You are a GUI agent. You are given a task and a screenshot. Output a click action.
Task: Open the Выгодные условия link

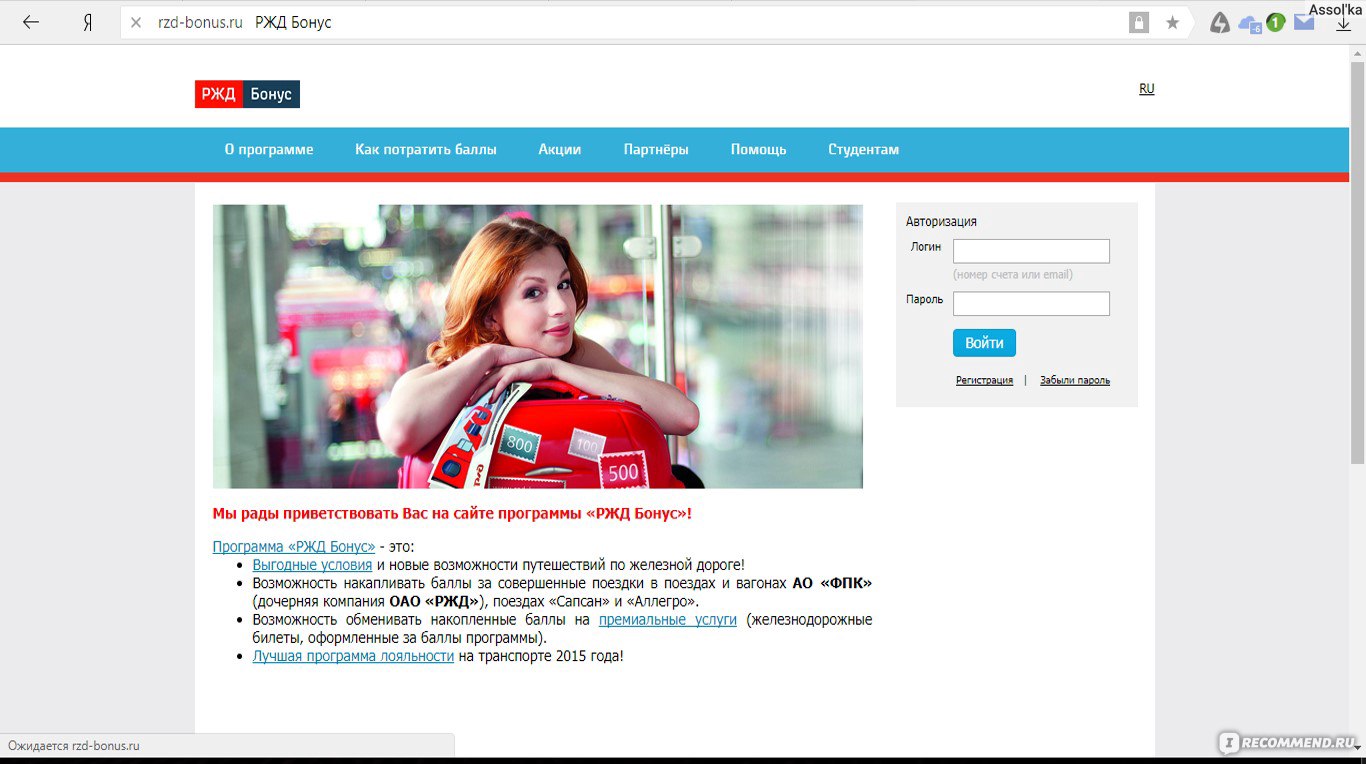(x=312, y=565)
